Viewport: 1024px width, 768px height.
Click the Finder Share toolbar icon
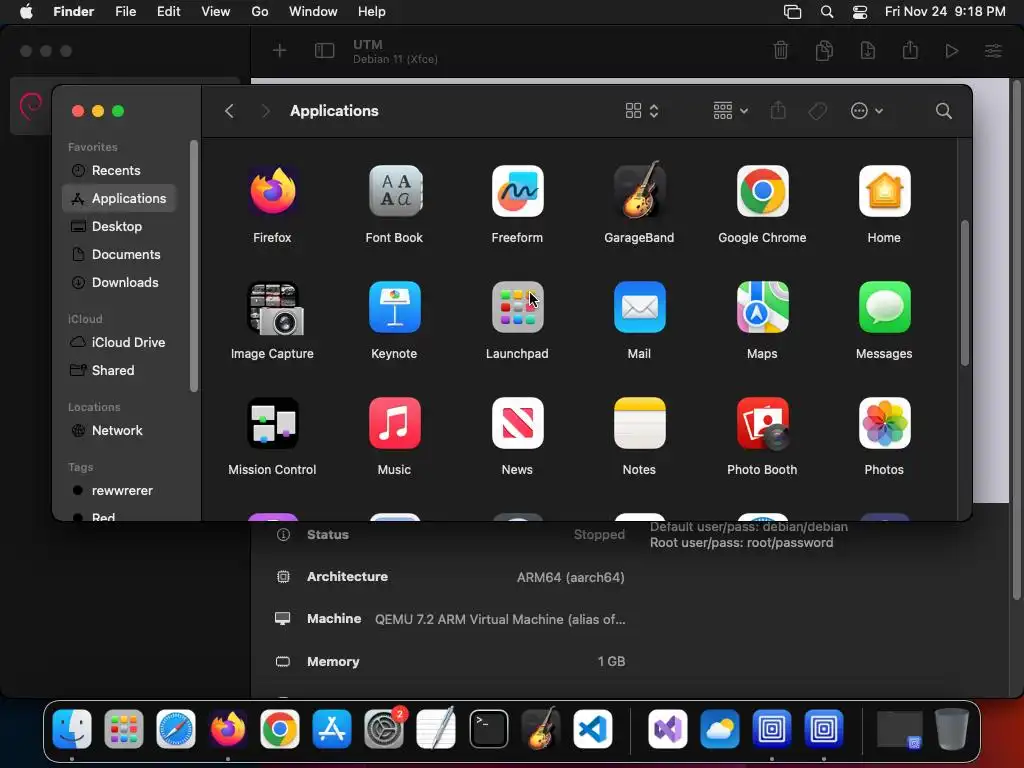778,110
